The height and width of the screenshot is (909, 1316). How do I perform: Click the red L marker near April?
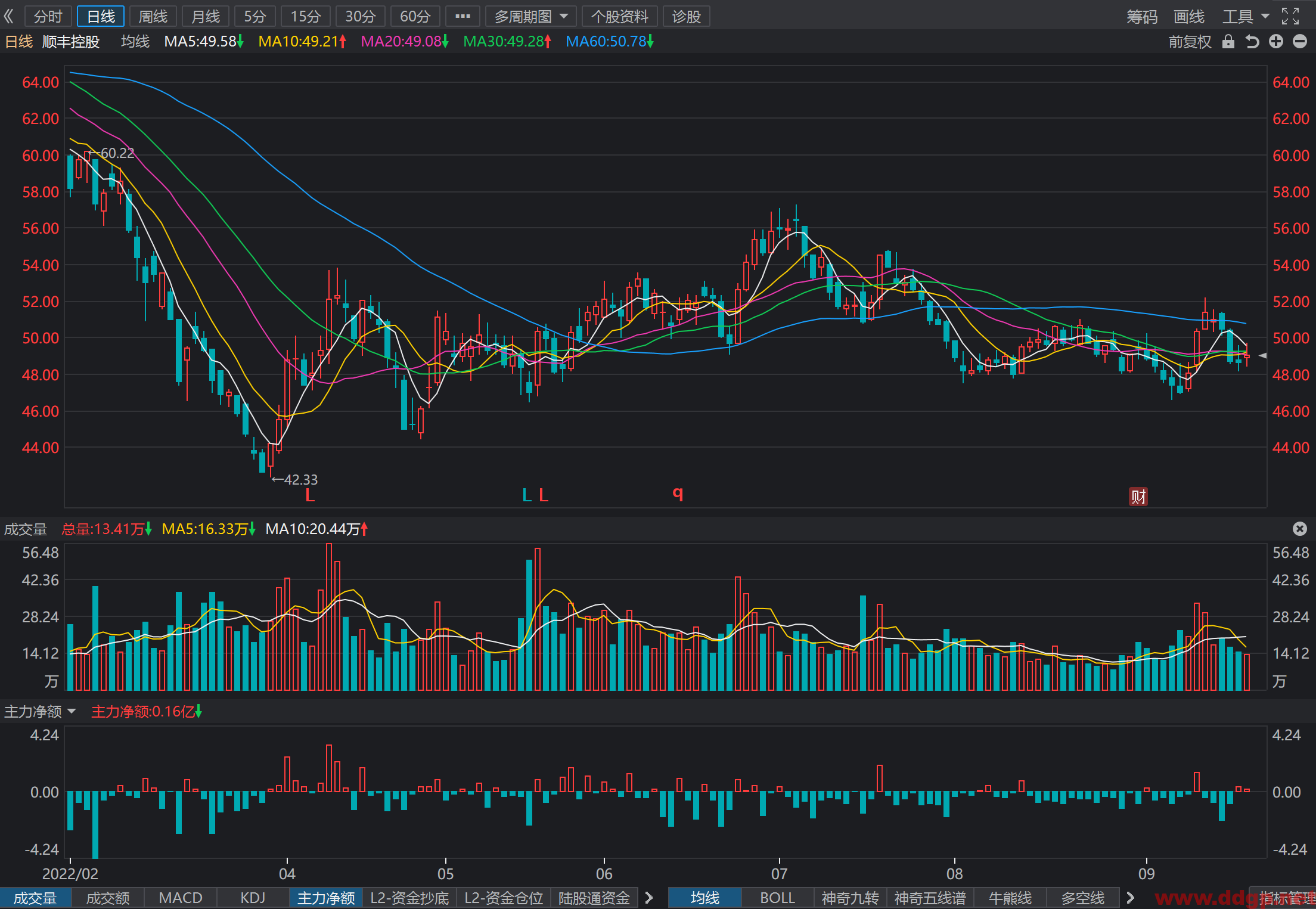point(310,495)
